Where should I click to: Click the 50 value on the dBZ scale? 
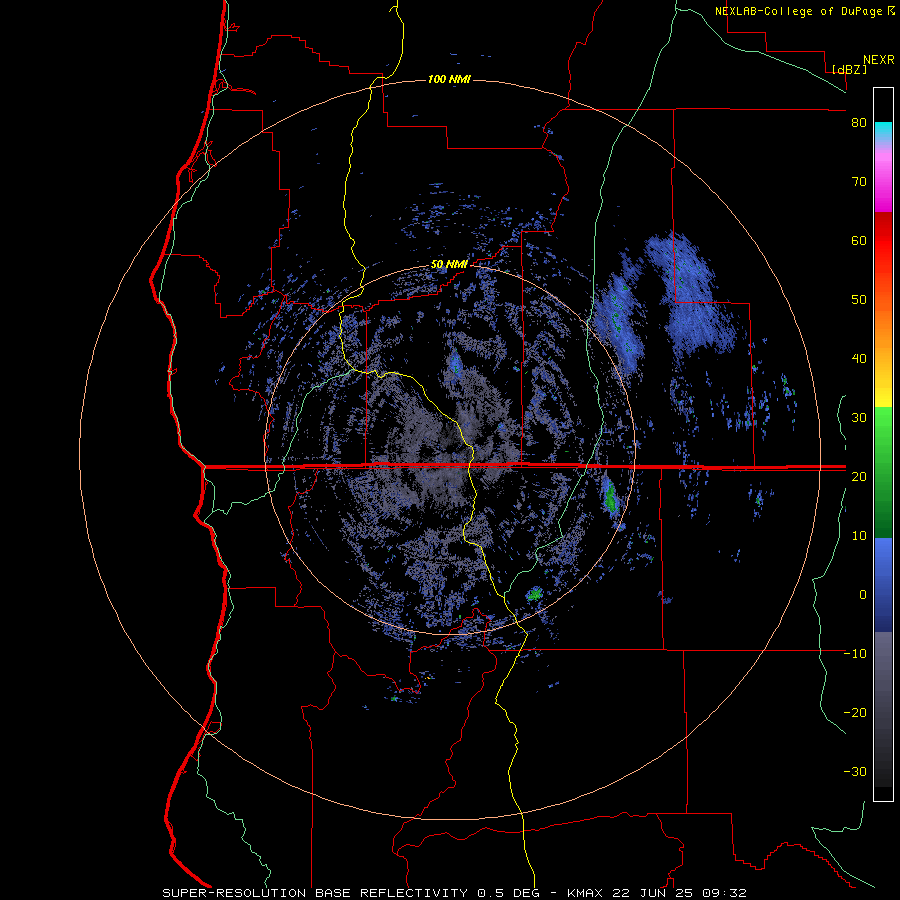coord(859,300)
